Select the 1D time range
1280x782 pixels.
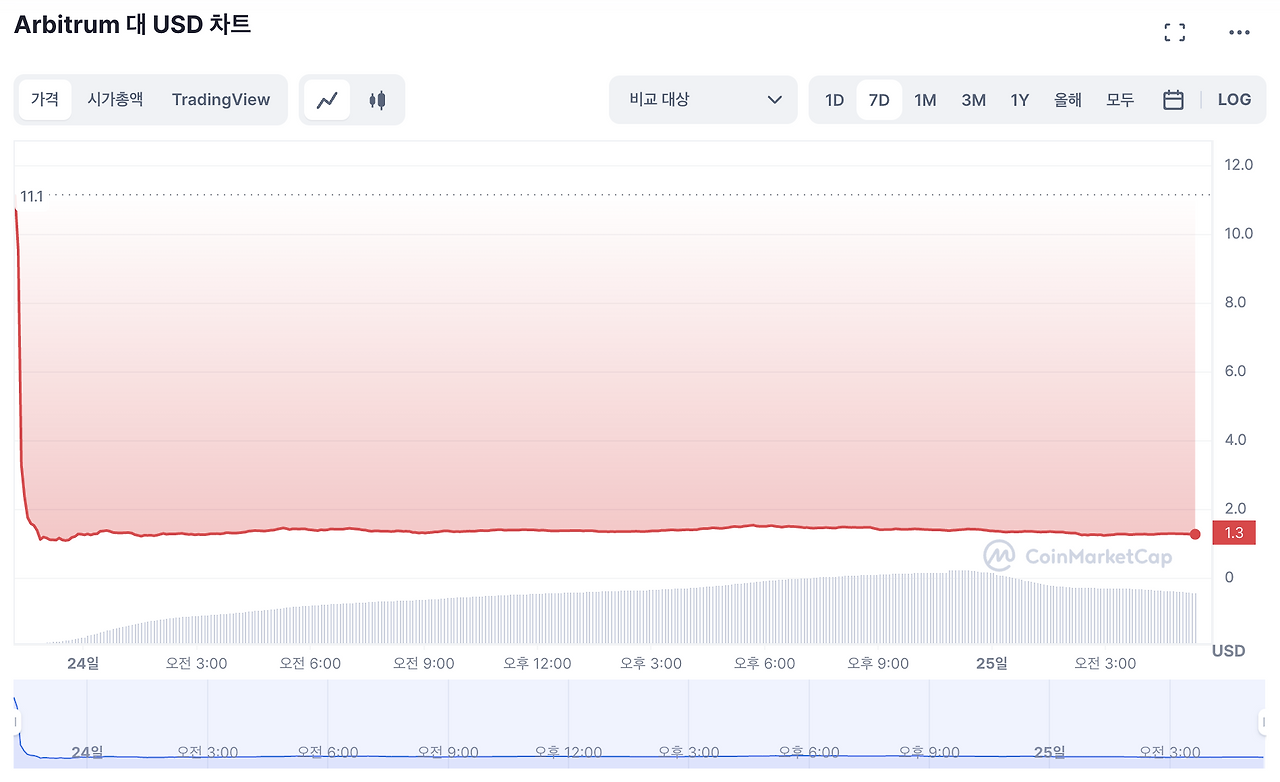click(834, 100)
